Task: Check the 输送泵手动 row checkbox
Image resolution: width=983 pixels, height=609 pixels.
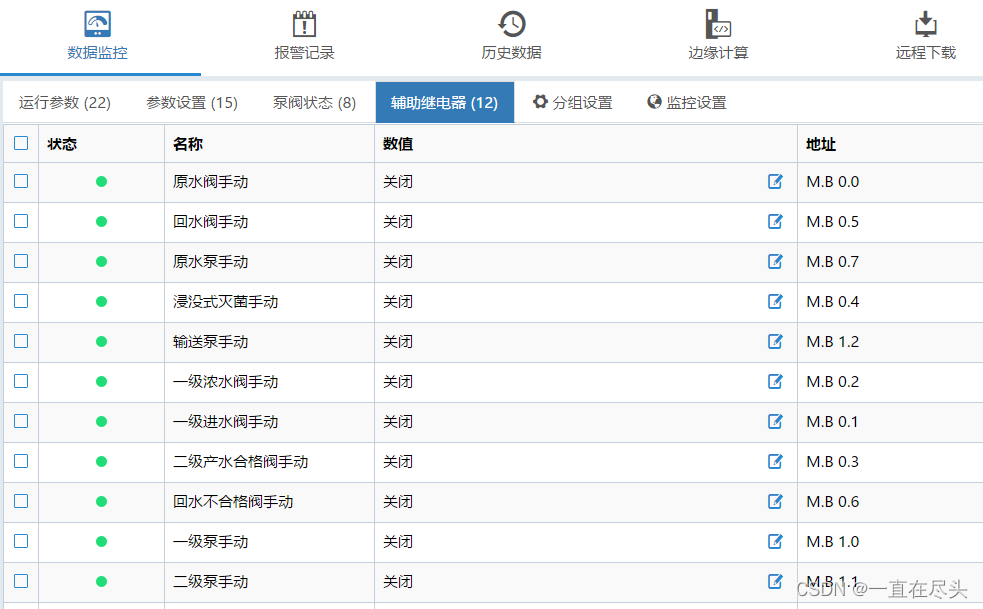Action: [x=21, y=341]
